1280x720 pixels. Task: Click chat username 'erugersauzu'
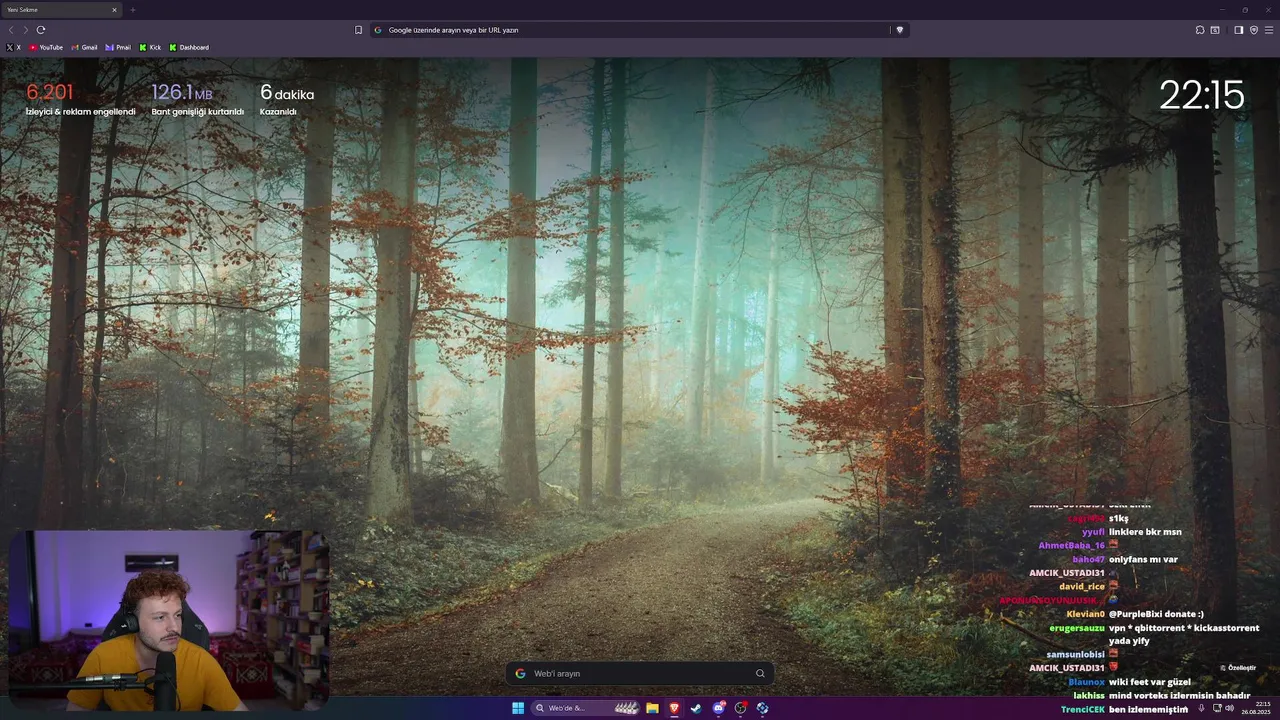point(1077,628)
